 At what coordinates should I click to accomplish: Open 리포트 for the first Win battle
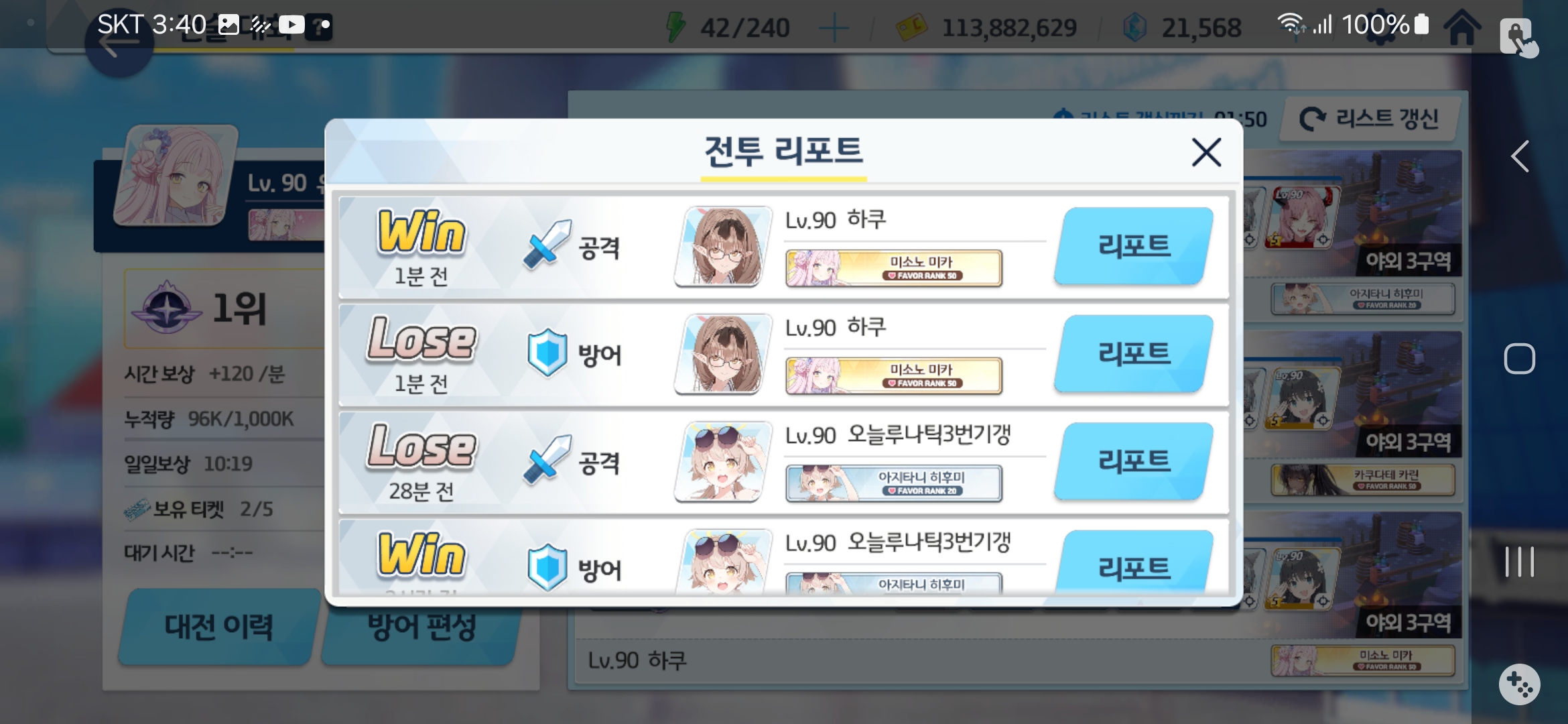tap(1134, 246)
